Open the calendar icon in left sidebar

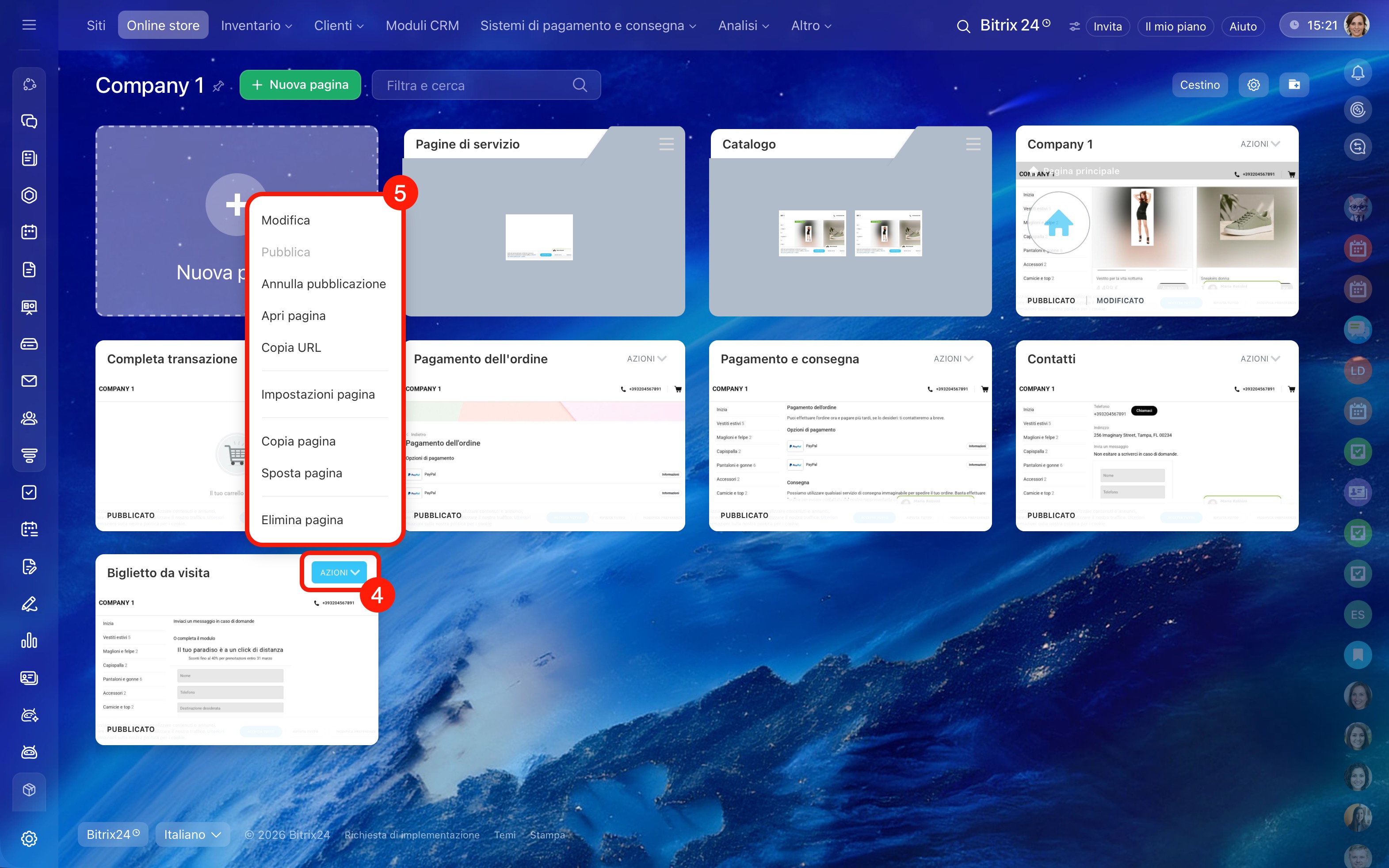pos(29,232)
